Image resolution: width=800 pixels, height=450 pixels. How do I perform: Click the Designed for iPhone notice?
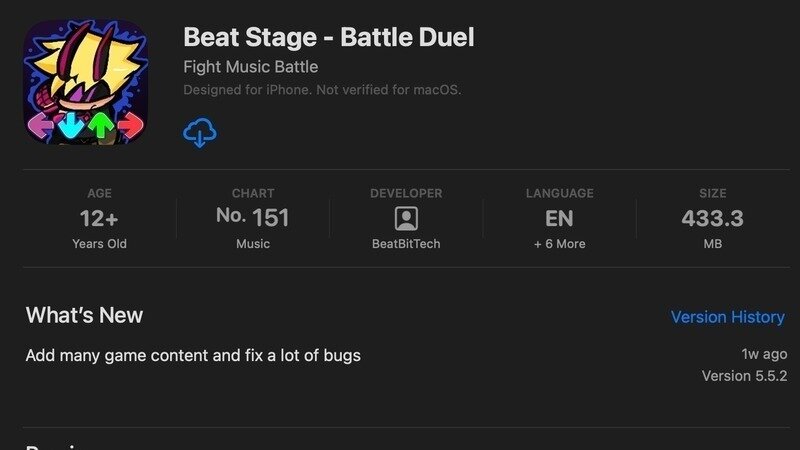[322, 90]
